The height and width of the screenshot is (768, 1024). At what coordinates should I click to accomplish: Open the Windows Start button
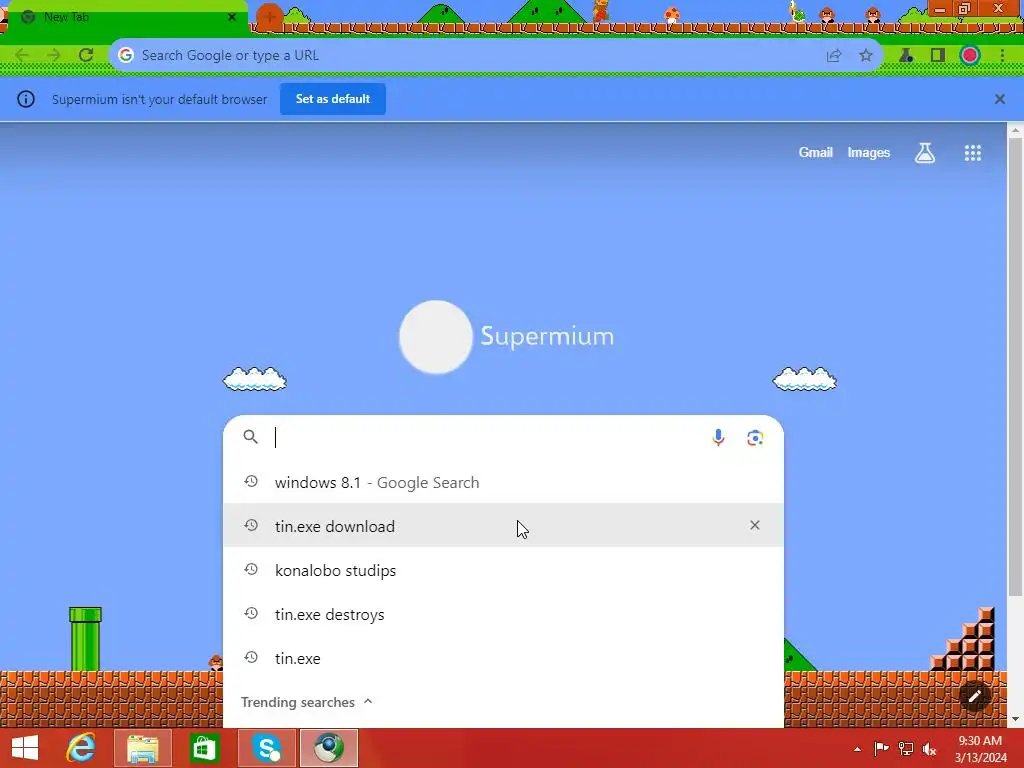(25, 748)
